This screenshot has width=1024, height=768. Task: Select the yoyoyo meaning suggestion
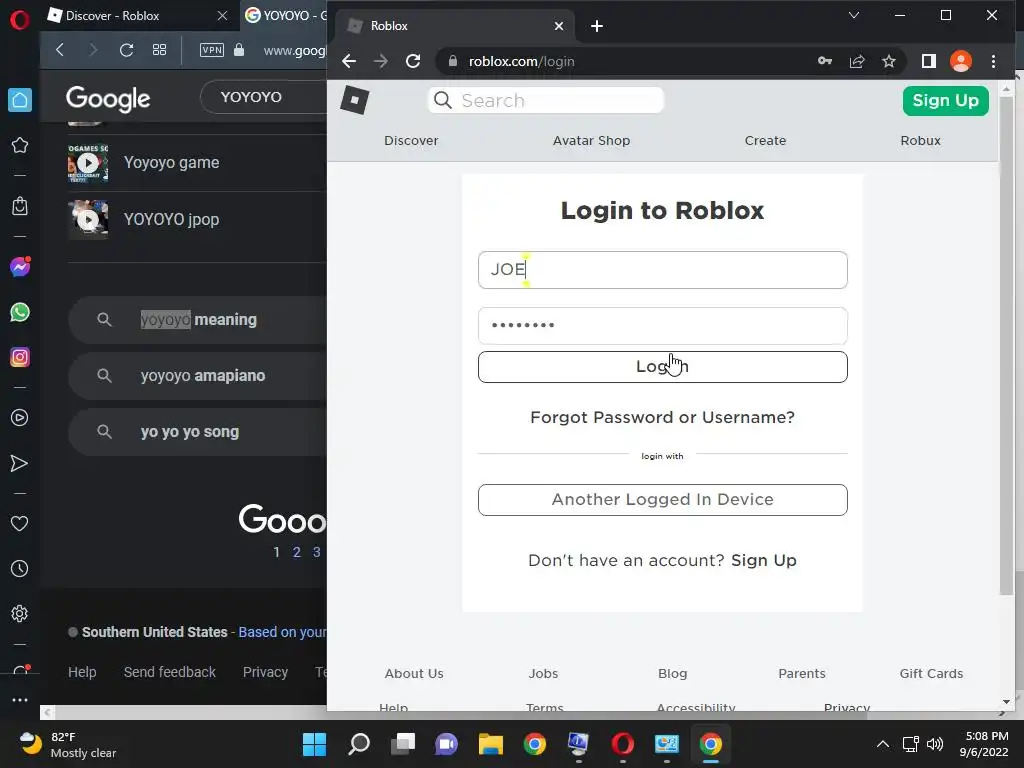tap(199, 320)
